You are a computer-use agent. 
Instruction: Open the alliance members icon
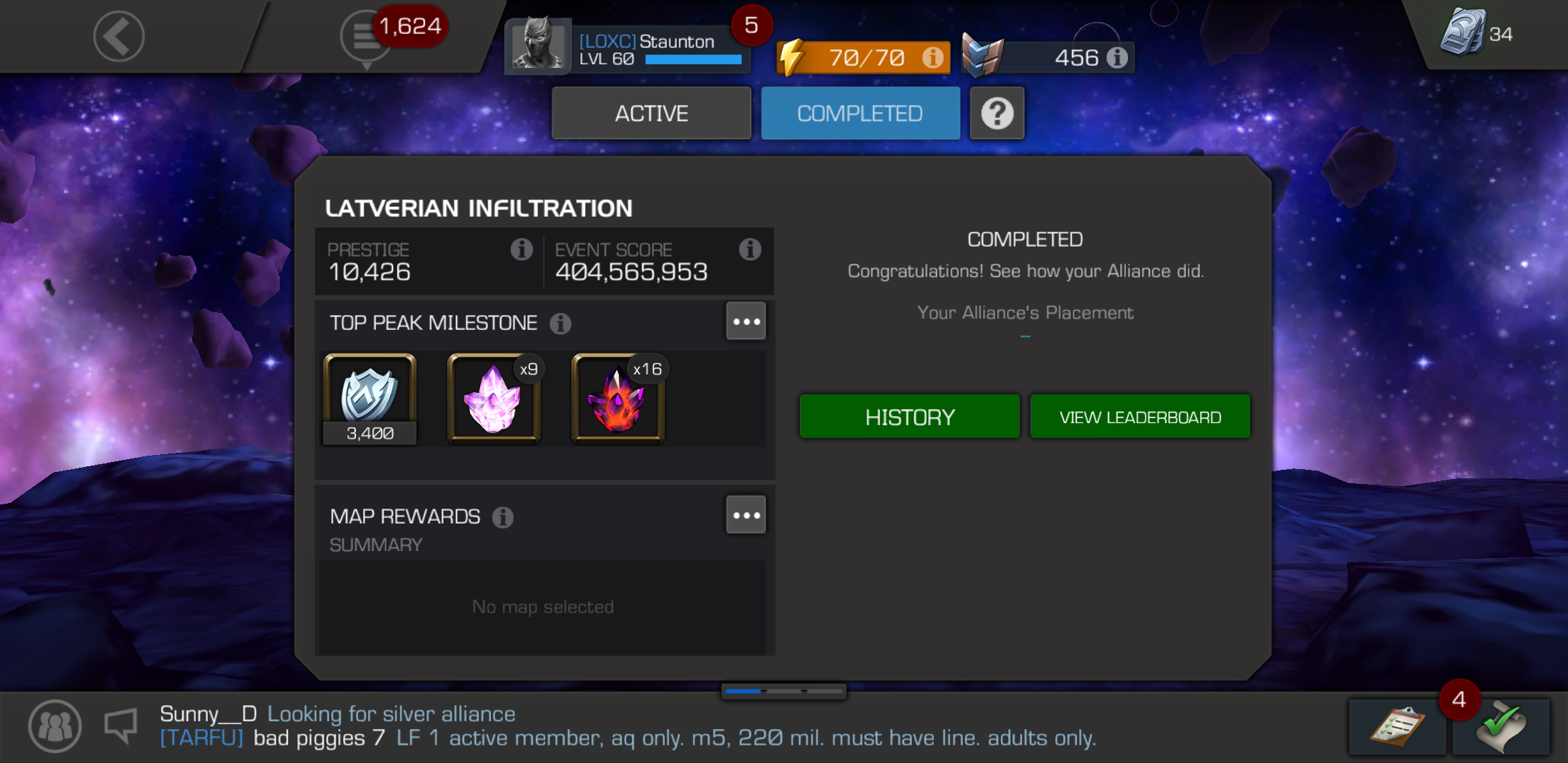click(x=55, y=726)
